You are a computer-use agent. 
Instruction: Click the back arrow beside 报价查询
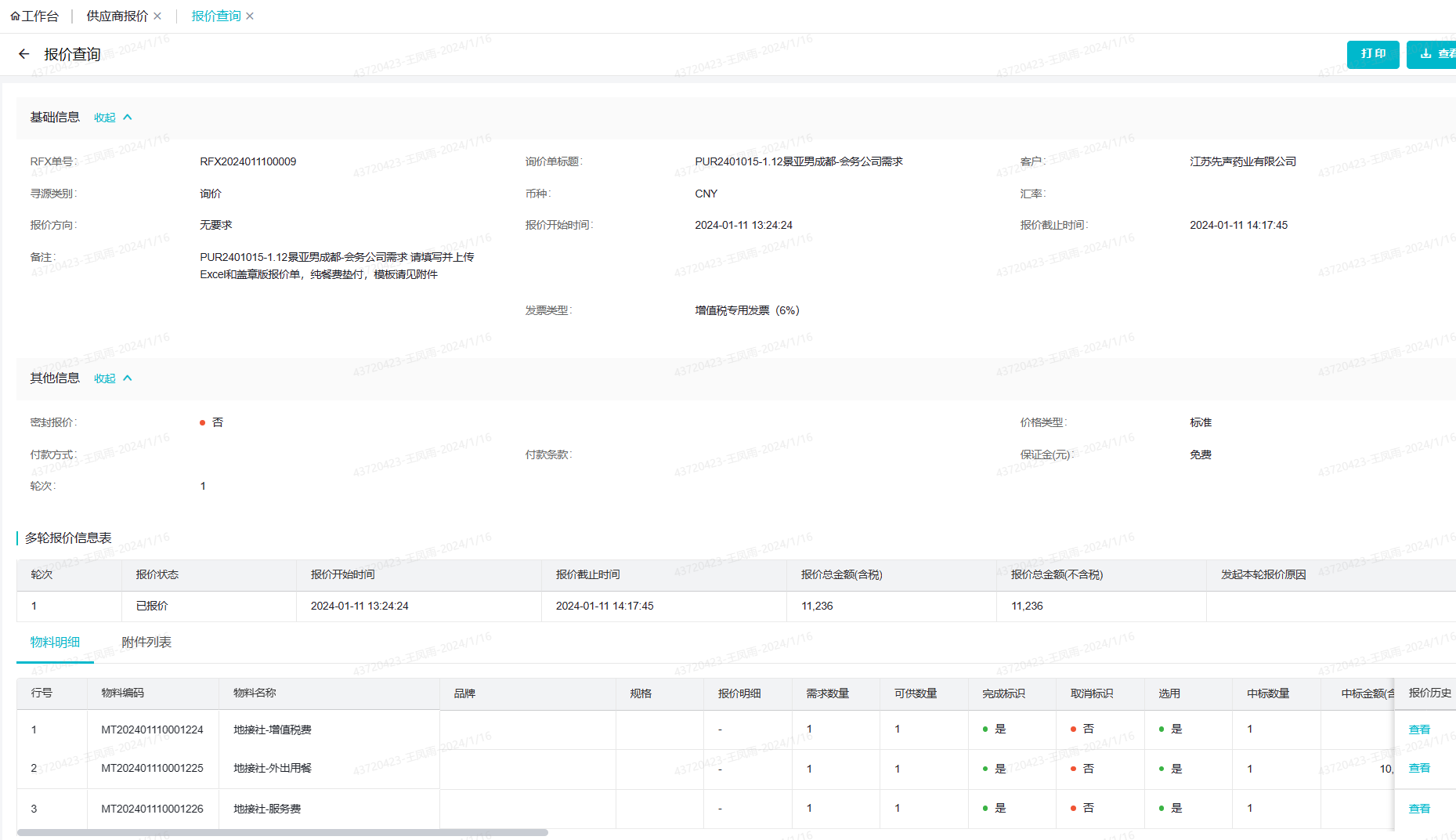23,54
